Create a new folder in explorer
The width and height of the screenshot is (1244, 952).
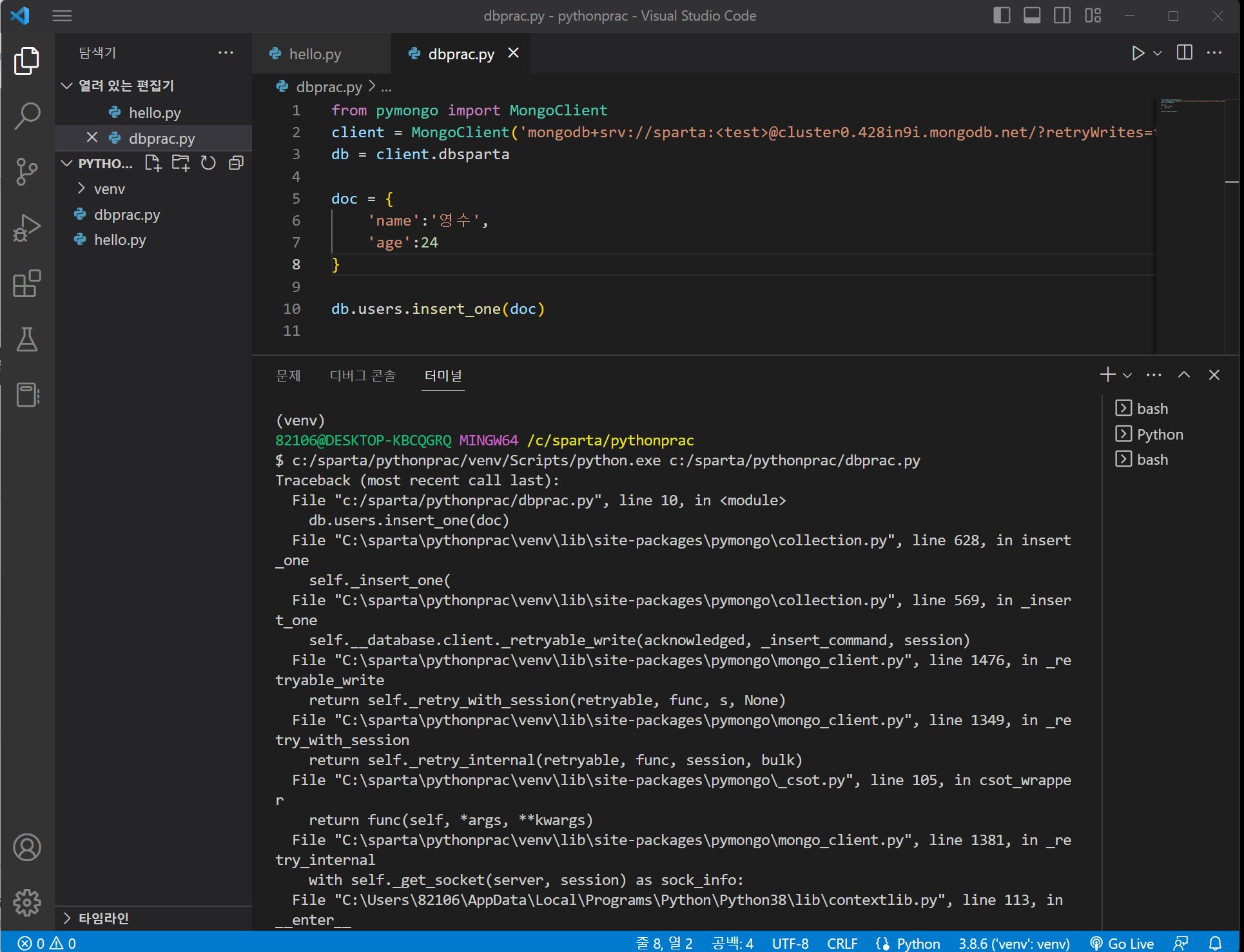(x=180, y=163)
